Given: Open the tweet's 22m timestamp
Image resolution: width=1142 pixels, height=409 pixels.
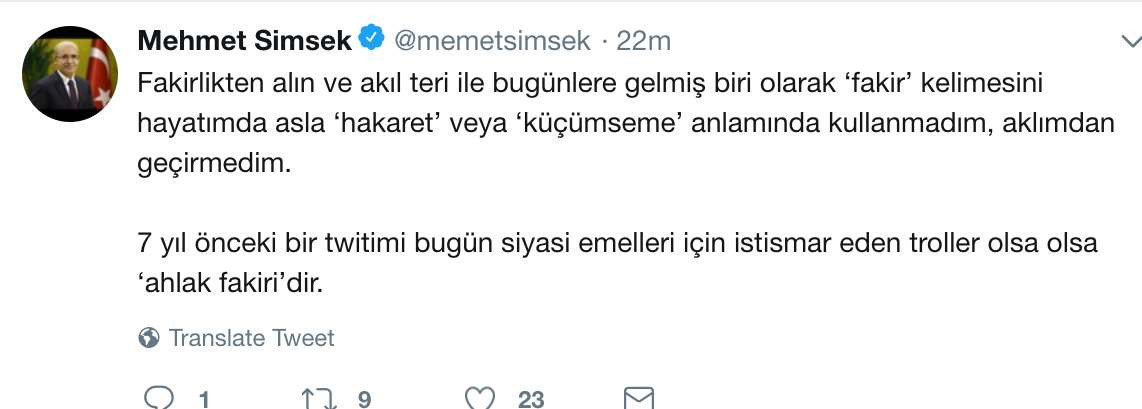Looking at the screenshot, I should point(643,41).
